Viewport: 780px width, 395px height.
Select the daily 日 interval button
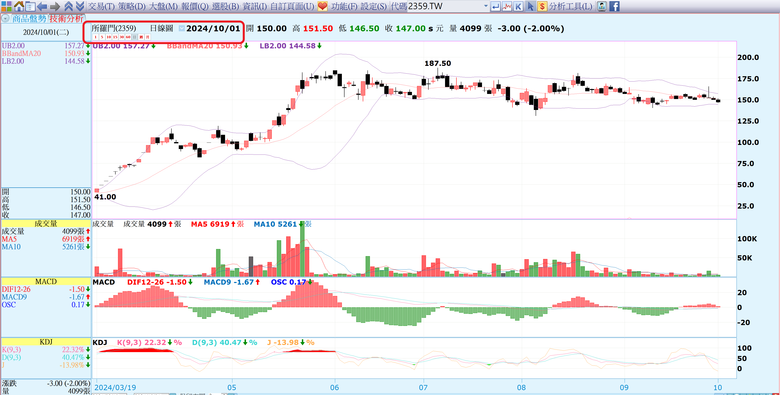135,37
